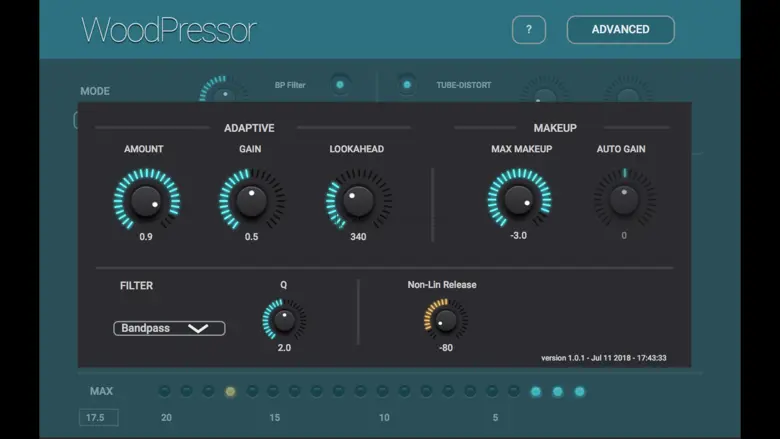Screen dimensions: 780x439
Task: Click the version 1.0.1 build text
Action: tap(603, 358)
